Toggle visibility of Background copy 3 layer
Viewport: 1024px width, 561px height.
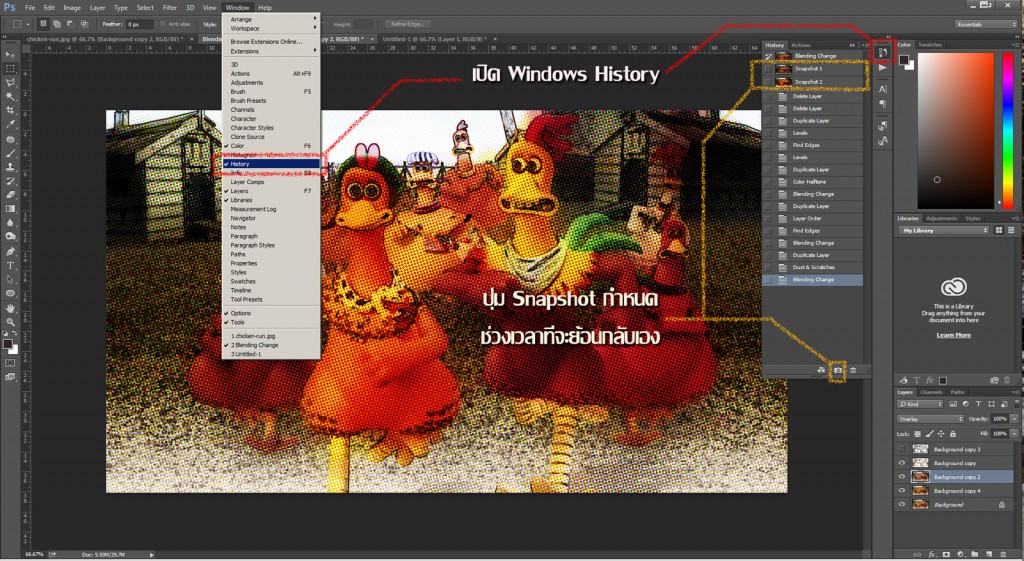(x=902, y=449)
